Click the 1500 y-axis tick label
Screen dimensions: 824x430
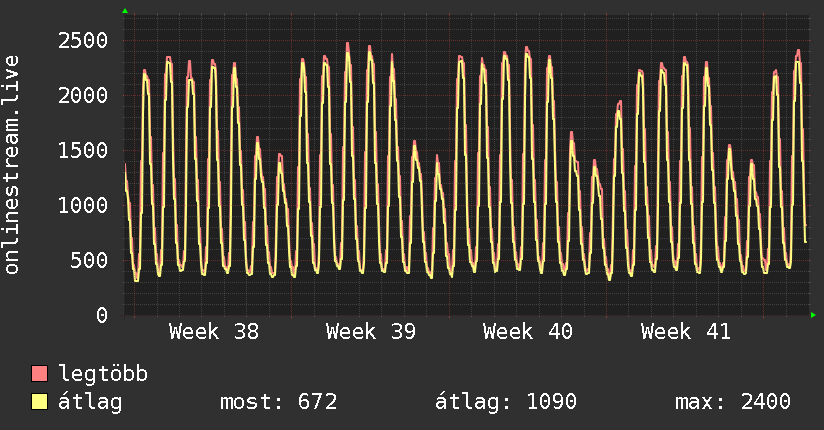83,151
